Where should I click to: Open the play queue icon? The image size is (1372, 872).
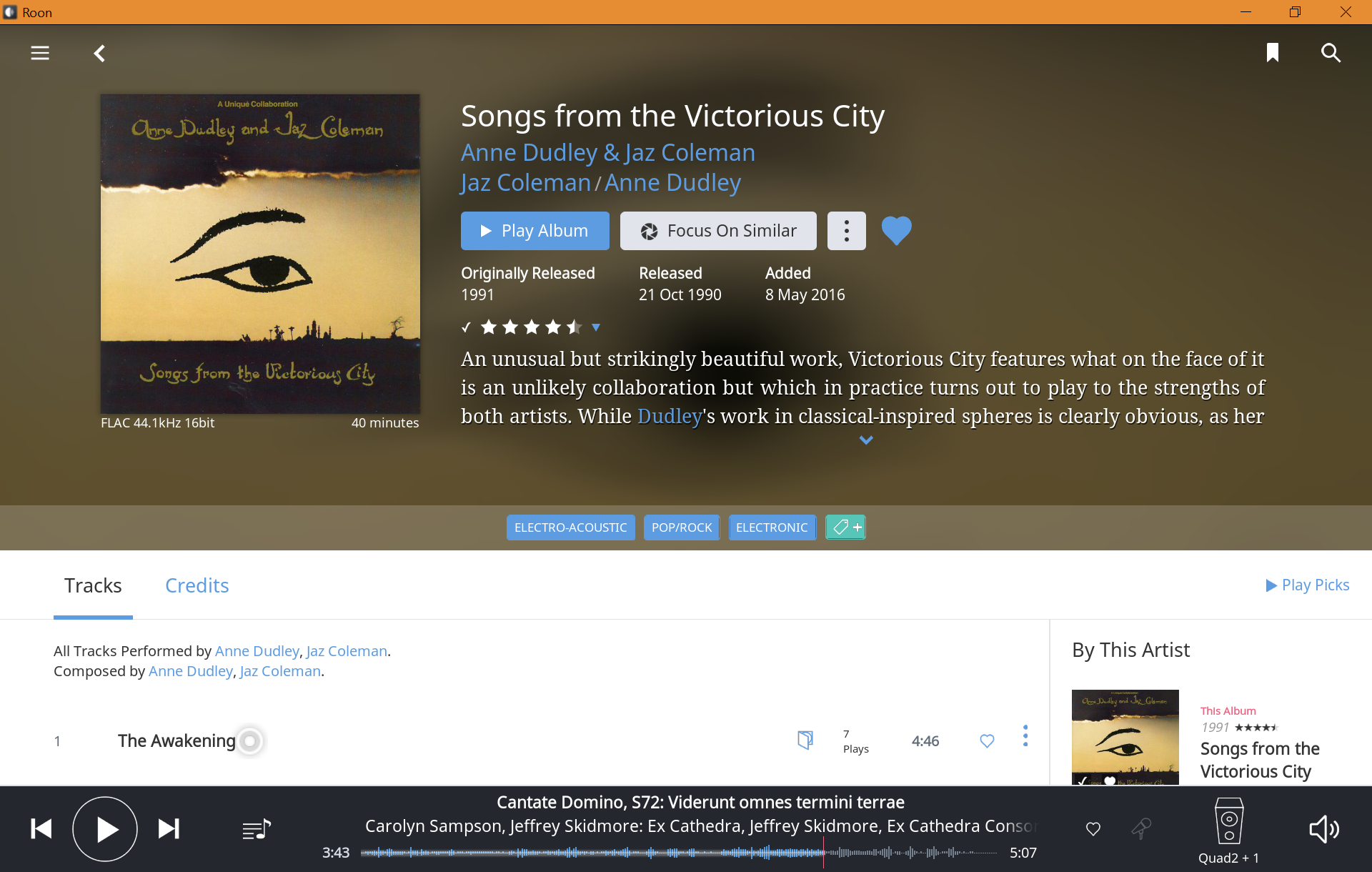click(x=257, y=829)
